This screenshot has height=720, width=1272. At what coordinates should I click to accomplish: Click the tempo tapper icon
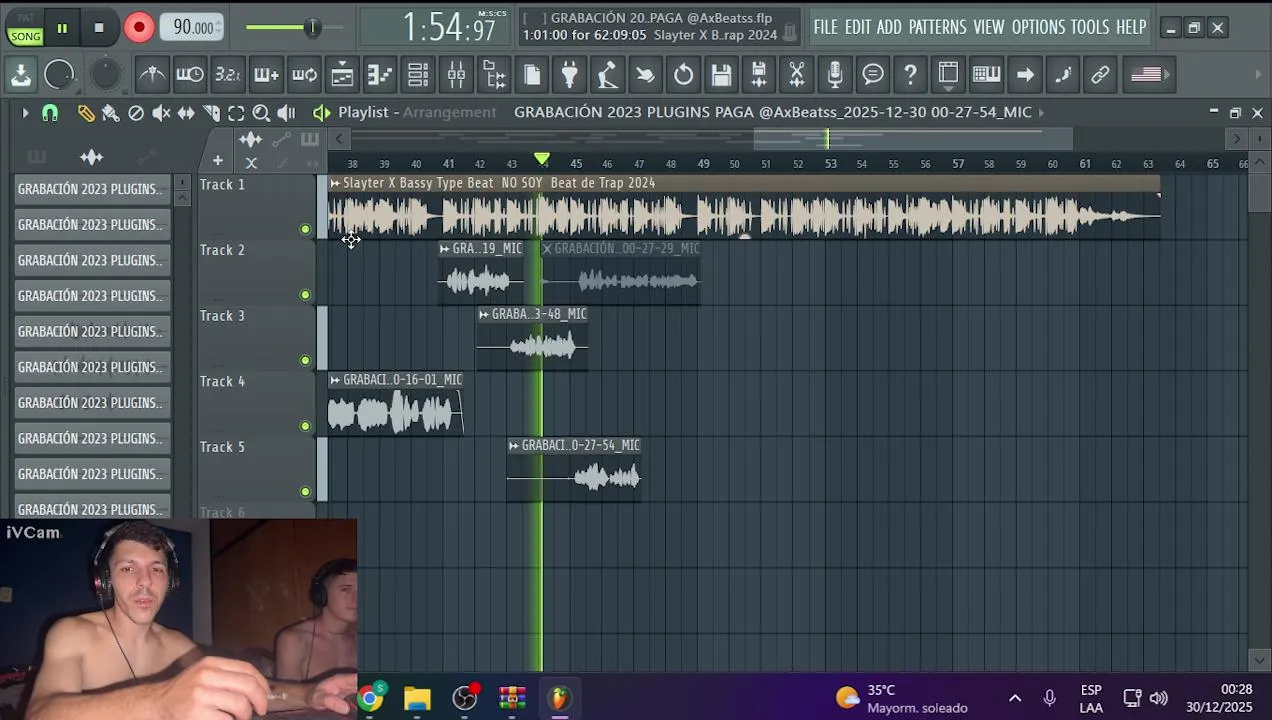pos(607,74)
